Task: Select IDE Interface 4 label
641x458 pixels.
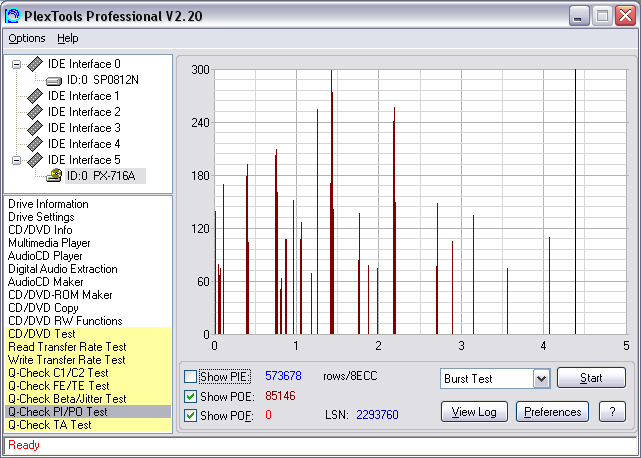Action: coord(84,144)
